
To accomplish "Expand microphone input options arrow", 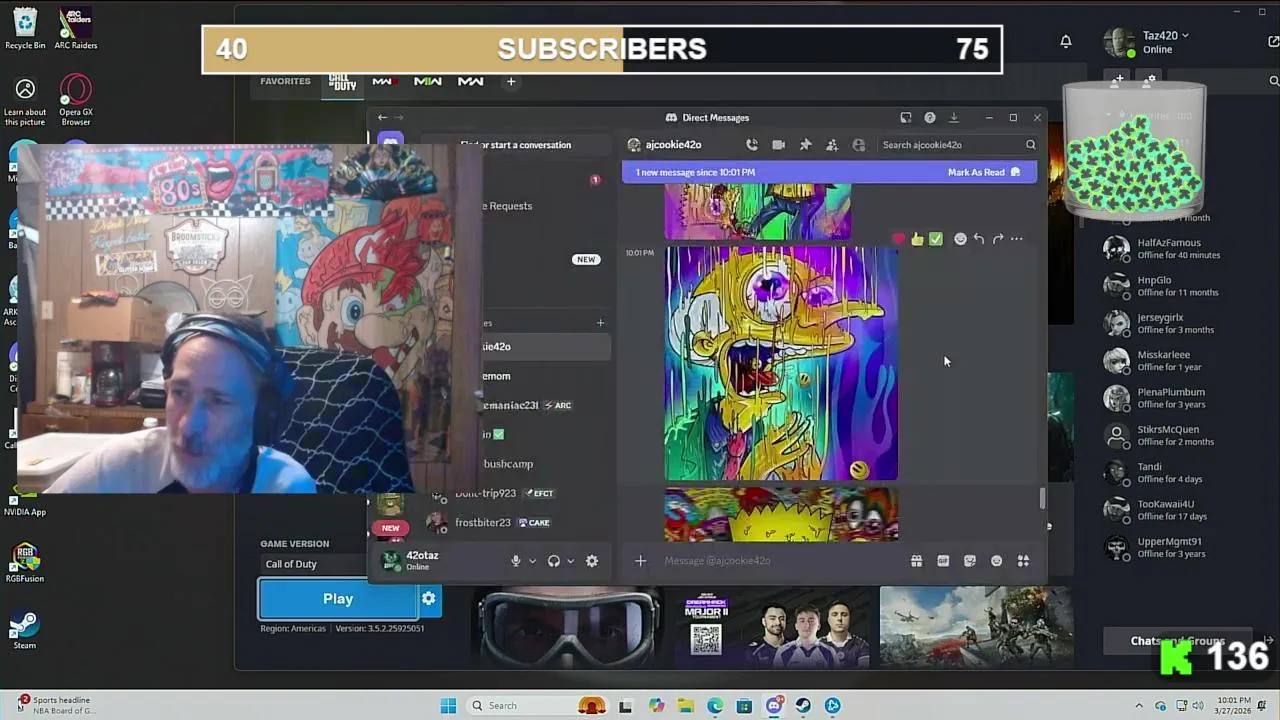I will coord(532,561).
